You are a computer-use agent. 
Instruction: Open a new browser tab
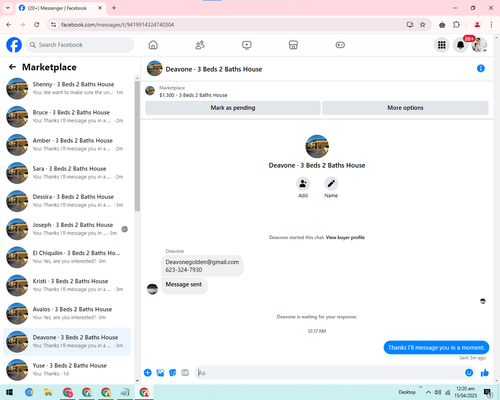114,8
